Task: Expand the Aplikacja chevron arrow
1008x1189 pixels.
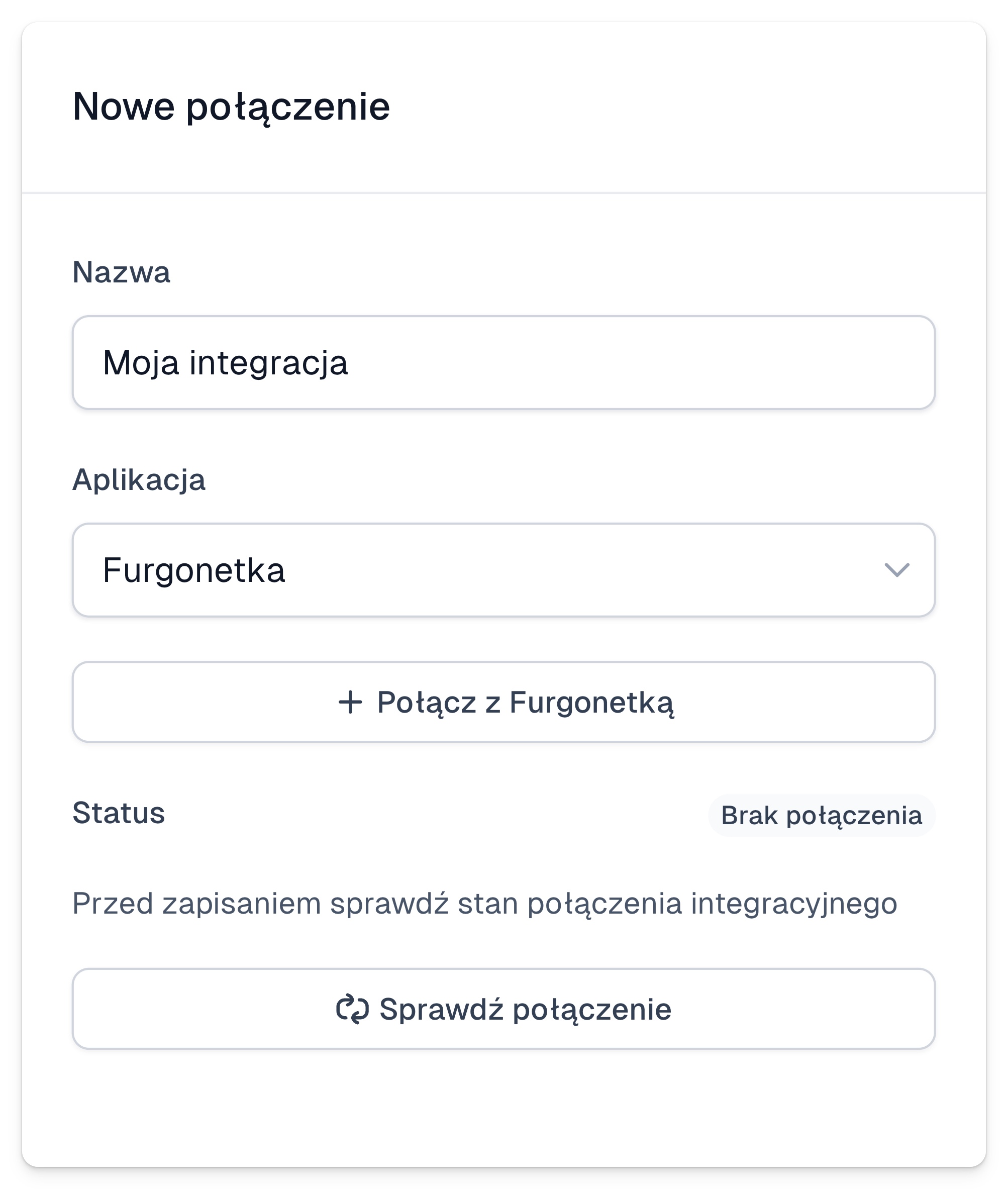Action: (x=896, y=570)
